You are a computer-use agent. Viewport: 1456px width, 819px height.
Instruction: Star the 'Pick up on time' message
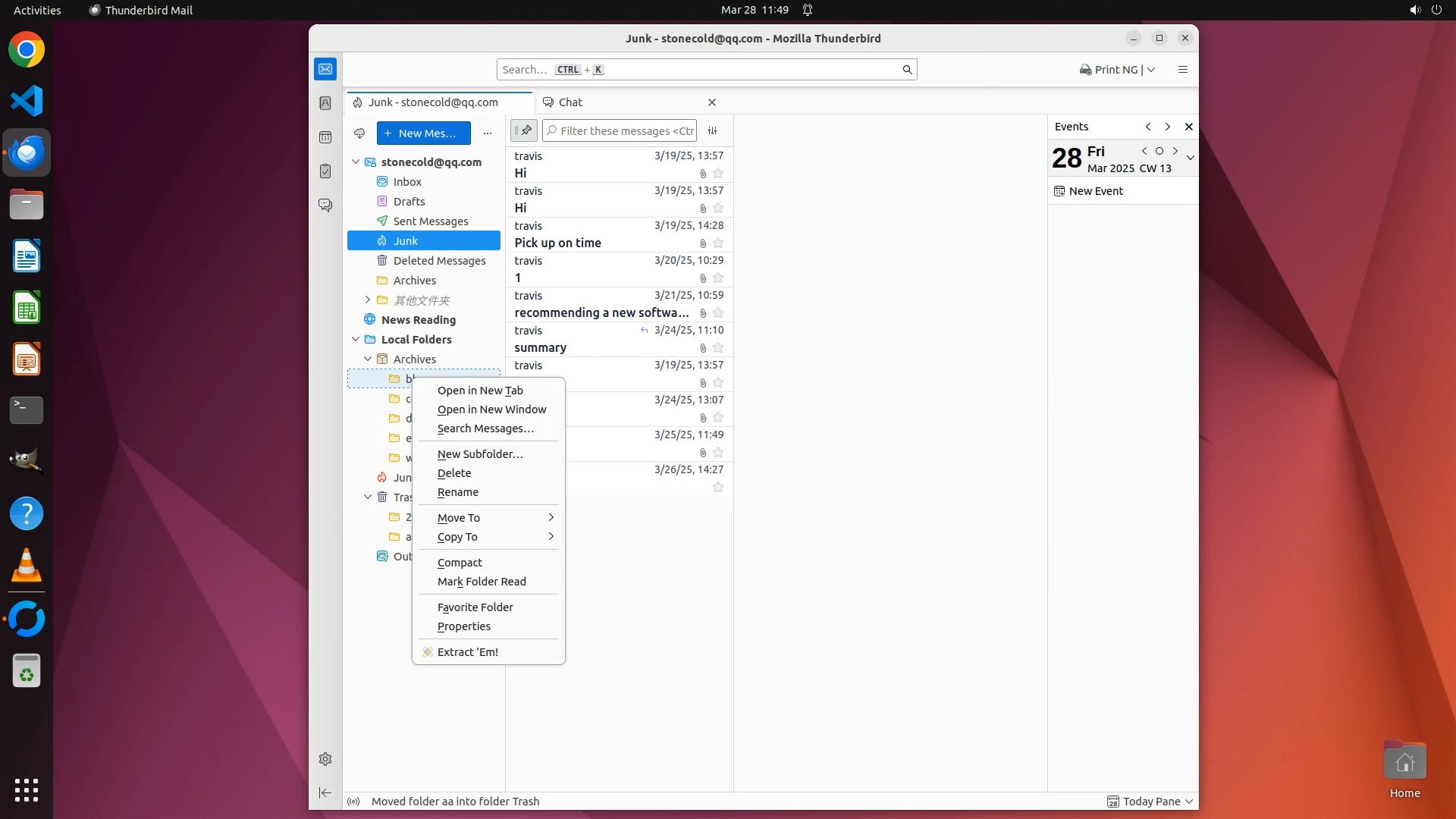coord(718,243)
